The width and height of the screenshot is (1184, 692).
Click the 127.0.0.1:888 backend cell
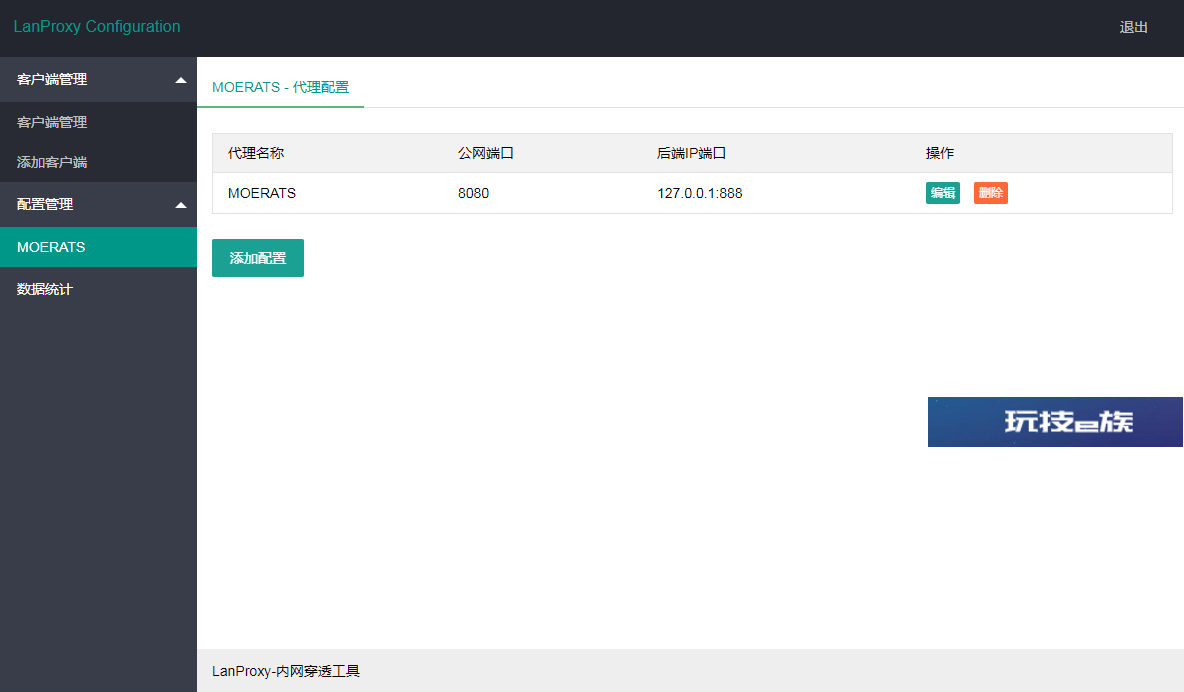click(700, 193)
